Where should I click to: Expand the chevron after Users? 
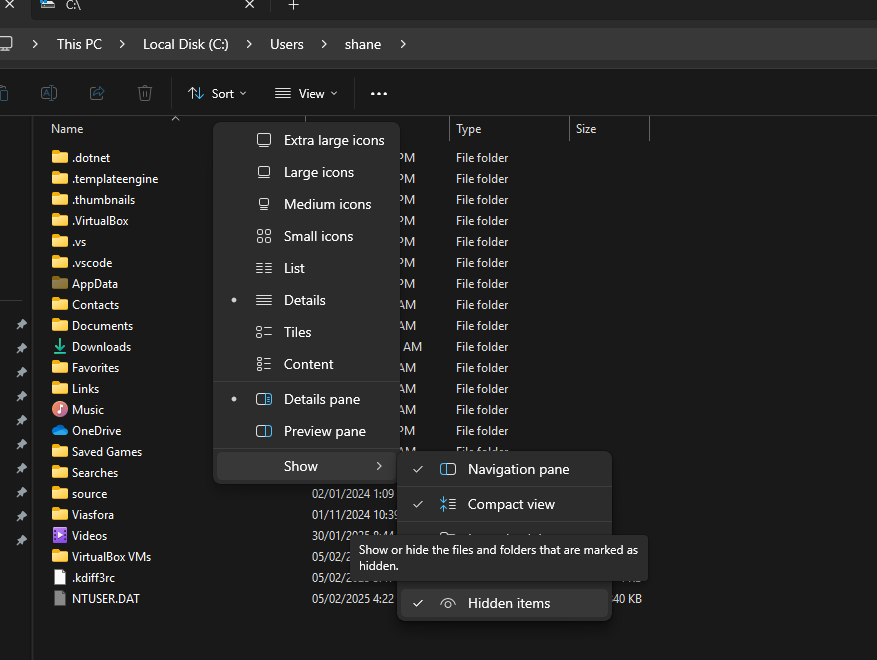click(x=324, y=44)
